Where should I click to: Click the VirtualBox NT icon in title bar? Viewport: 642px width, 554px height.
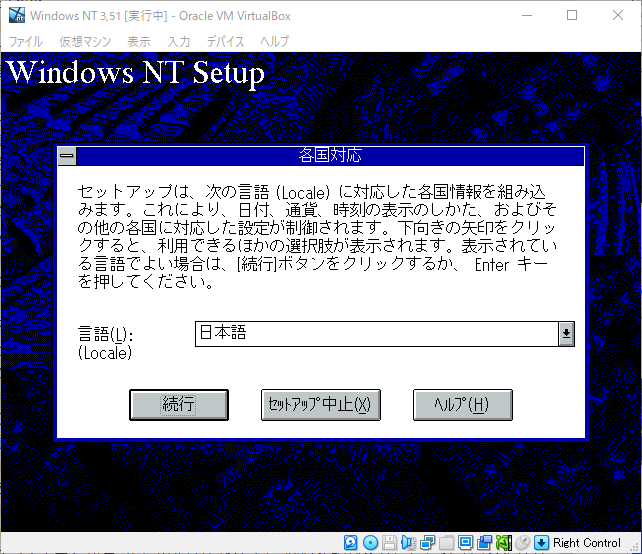pos(17,15)
